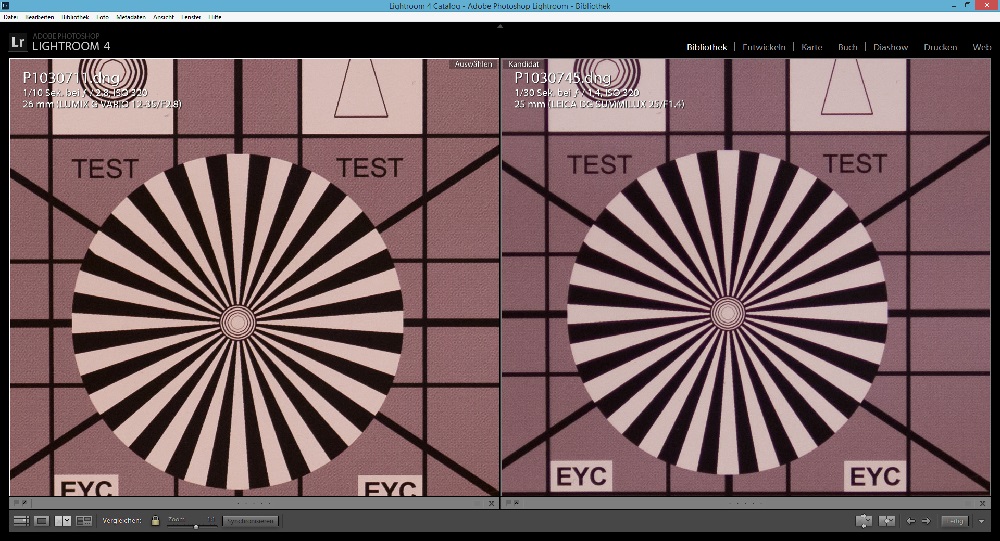Image resolution: width=1000 pixels, height=541 pixels.
Task: Switch to Diashow module
Action: [x=890, y=47]
